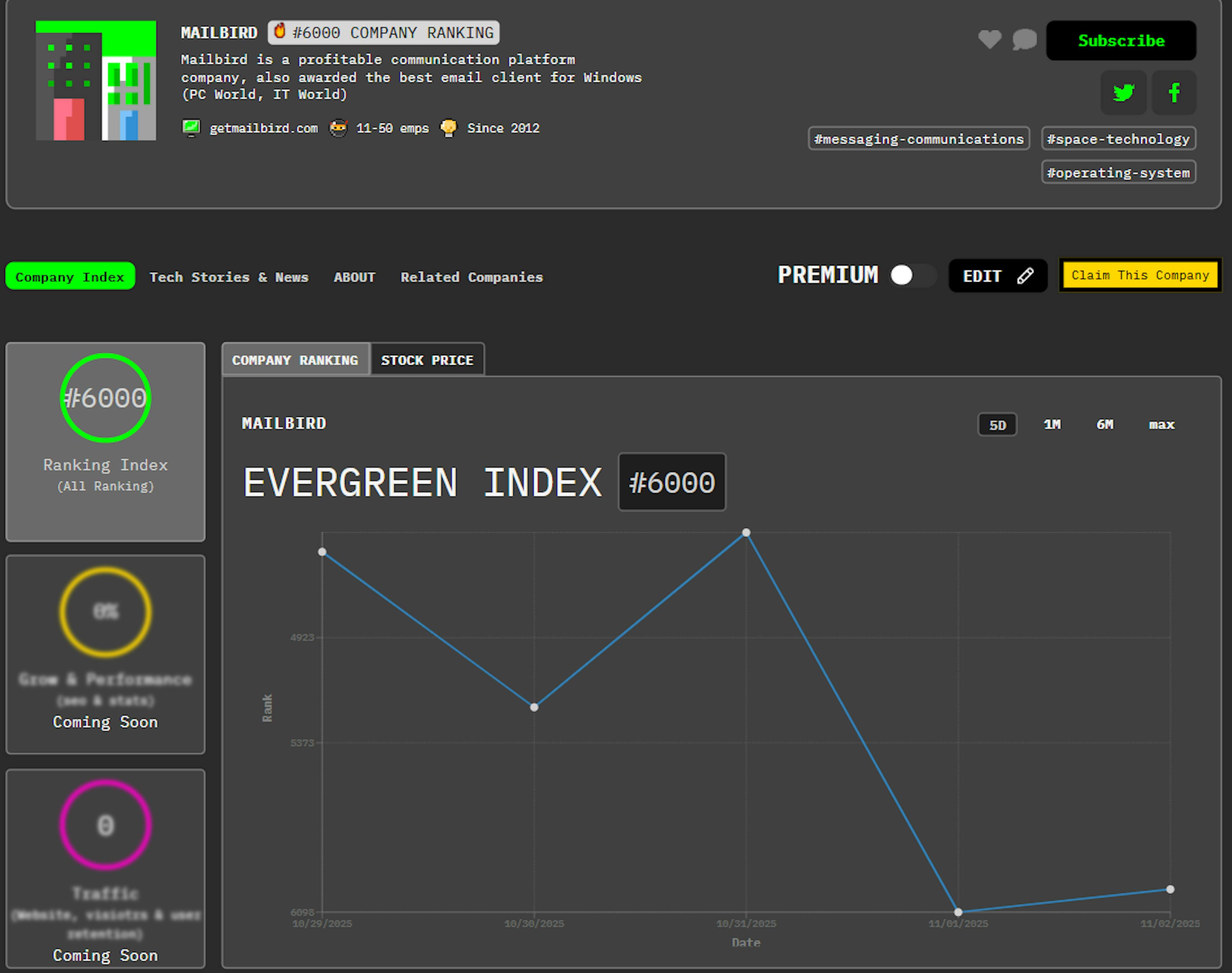Open the comment bubble icon
This screenshot has height=973, width=1232.
[x=1024, y=39]
